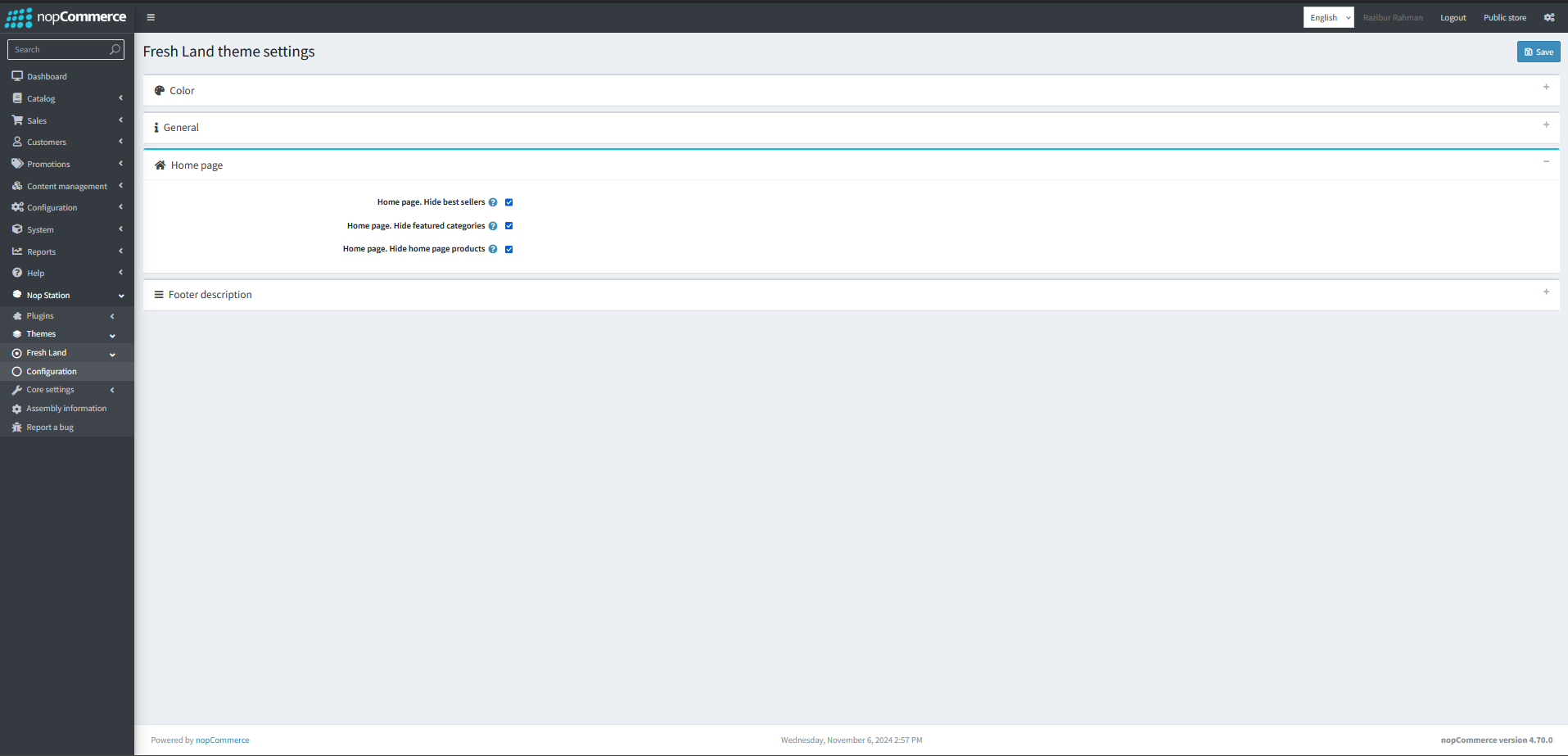Open the Reports menu item

tap(67, 251)
